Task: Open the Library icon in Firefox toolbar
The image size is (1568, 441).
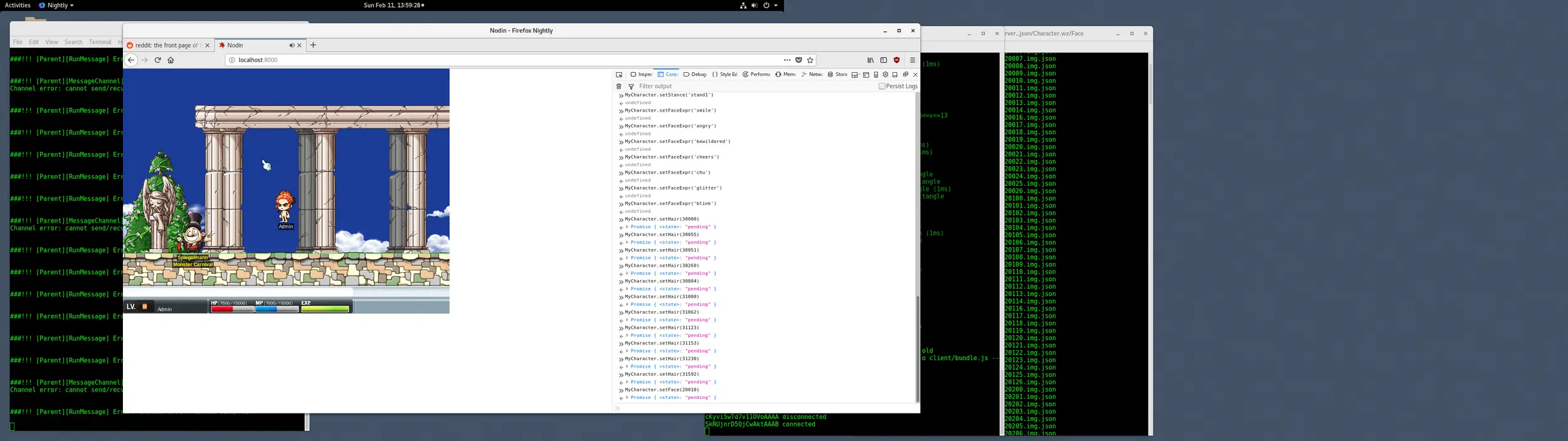Action: coord(871,60)
